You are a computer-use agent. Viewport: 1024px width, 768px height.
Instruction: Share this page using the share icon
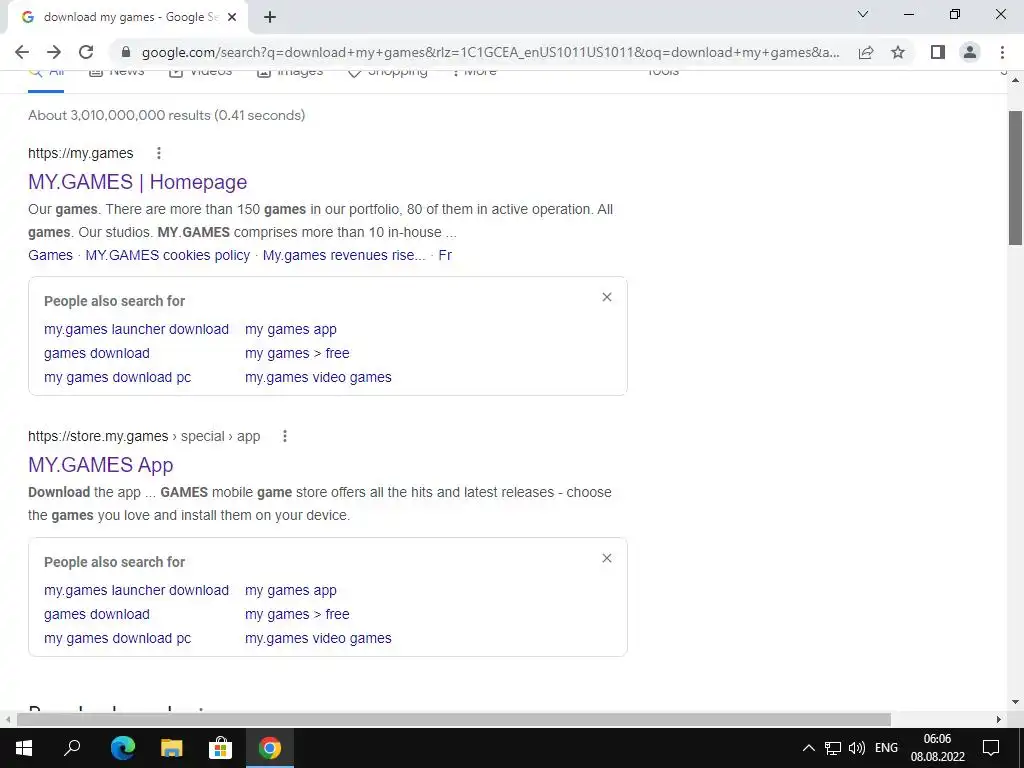pyautogui.click(x=866, y=52)
